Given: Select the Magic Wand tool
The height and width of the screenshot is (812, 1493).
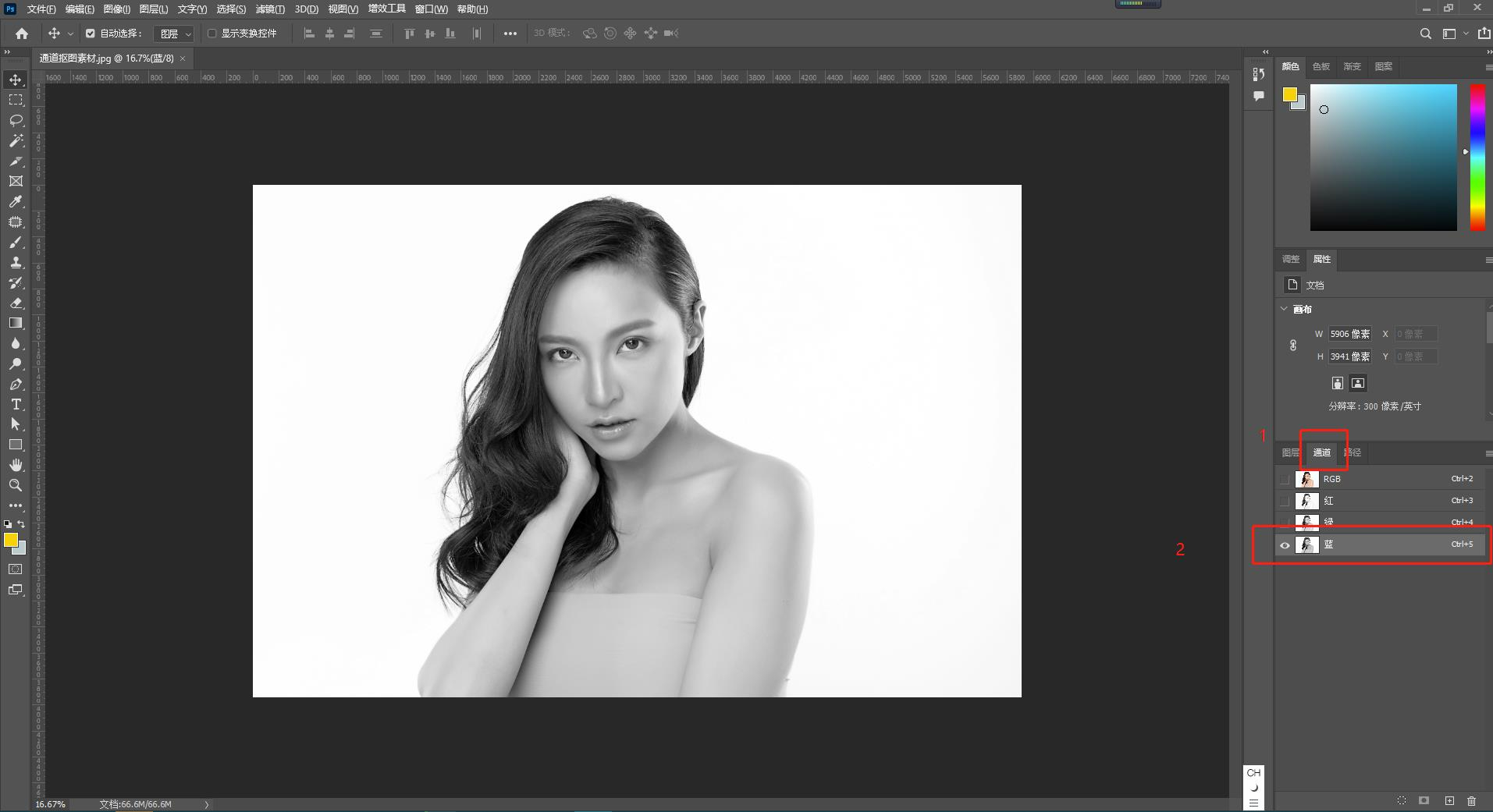Looking at the screenshot, I should [x=16, y=140].
